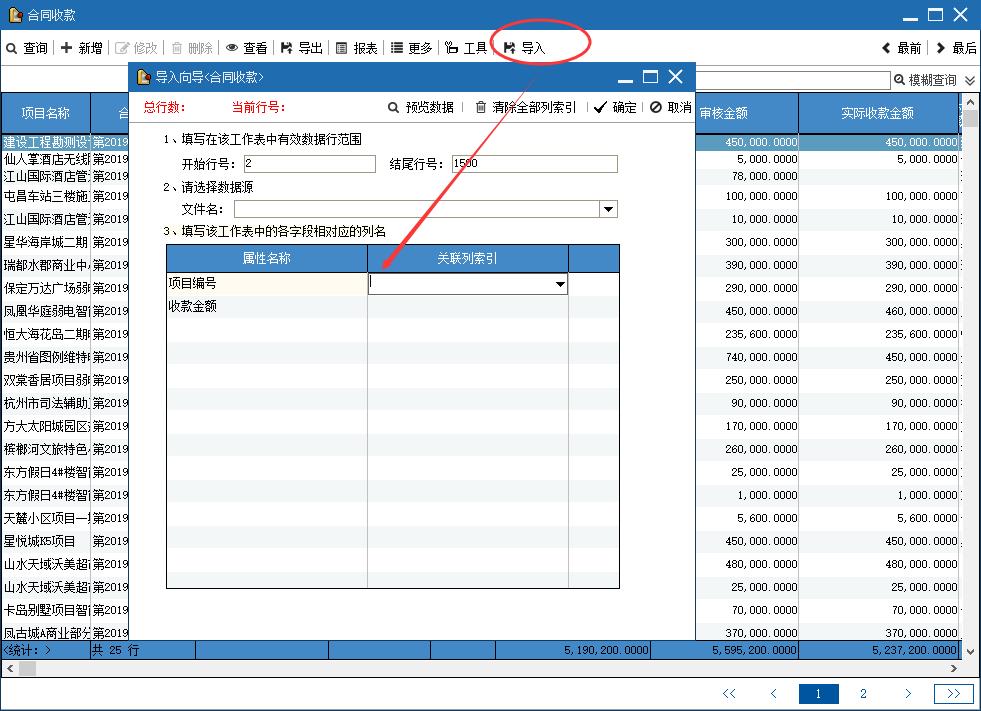
Task: Click 新增 to add a record
Action: tap(81, 48)
